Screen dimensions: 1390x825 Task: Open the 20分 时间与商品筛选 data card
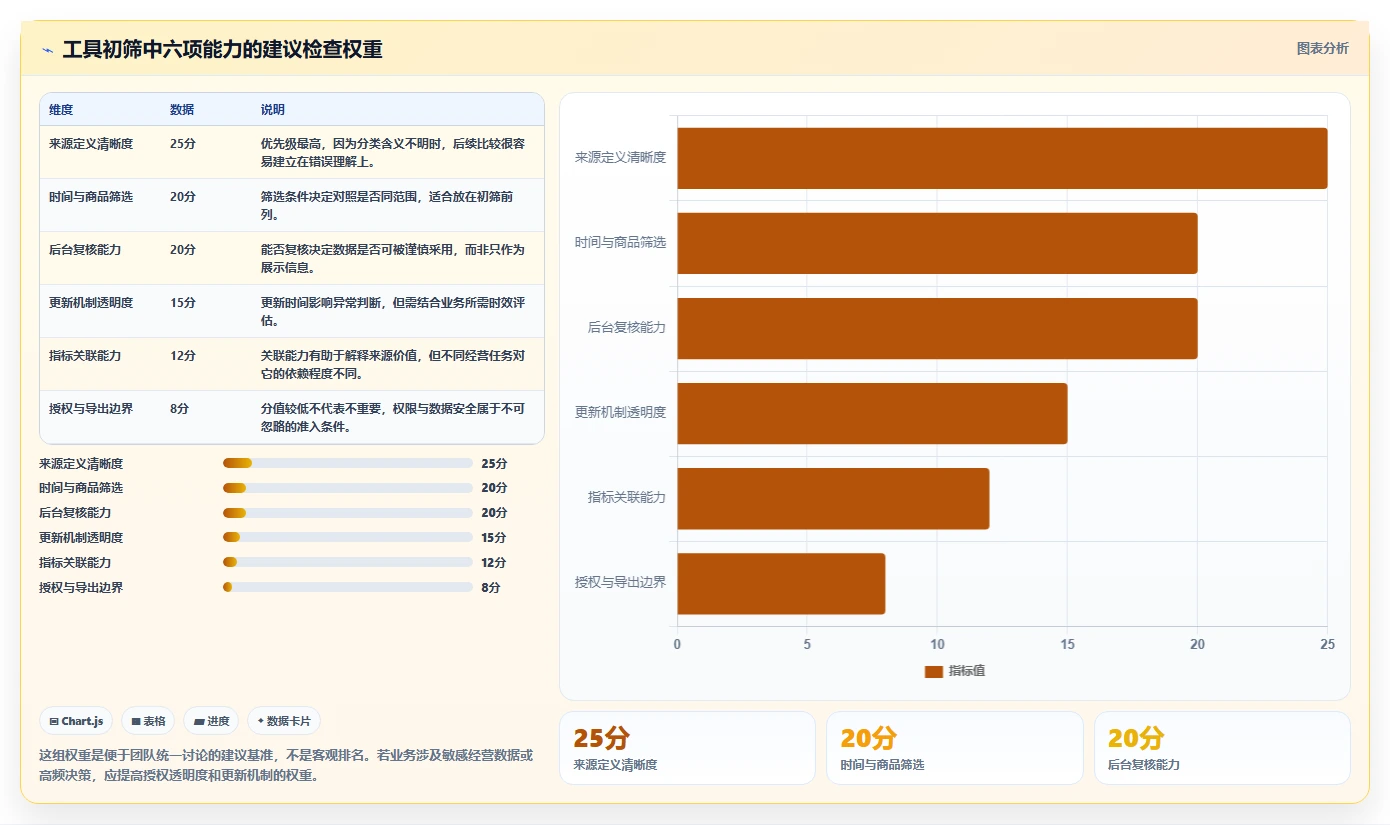(954, 748)
